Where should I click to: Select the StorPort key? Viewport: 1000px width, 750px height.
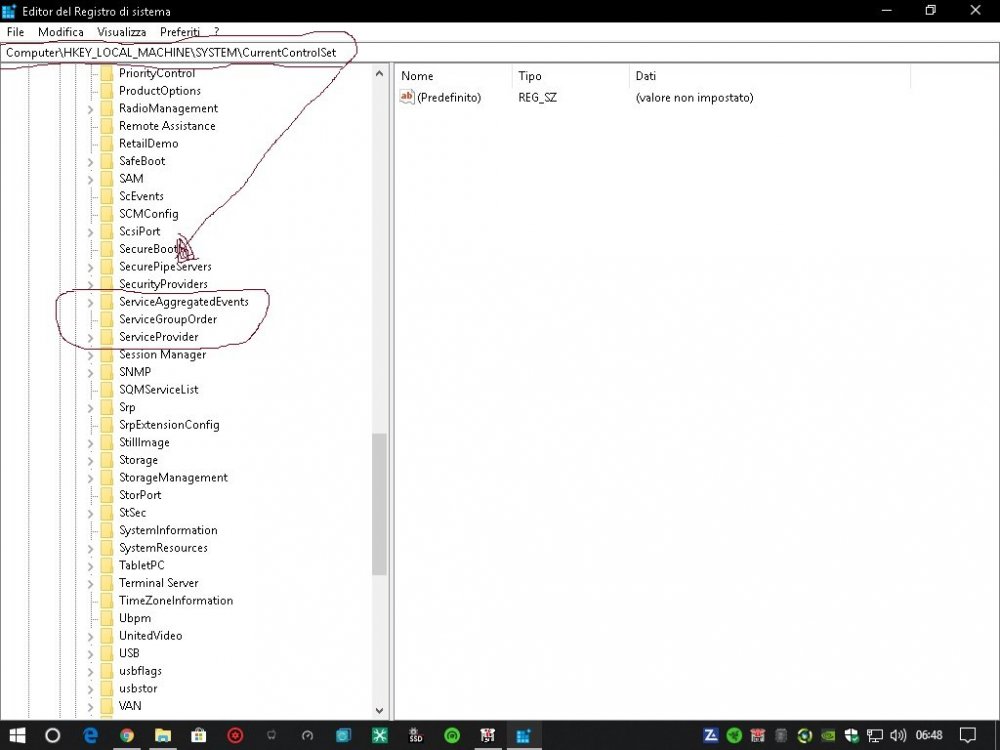tap(140, 495)
